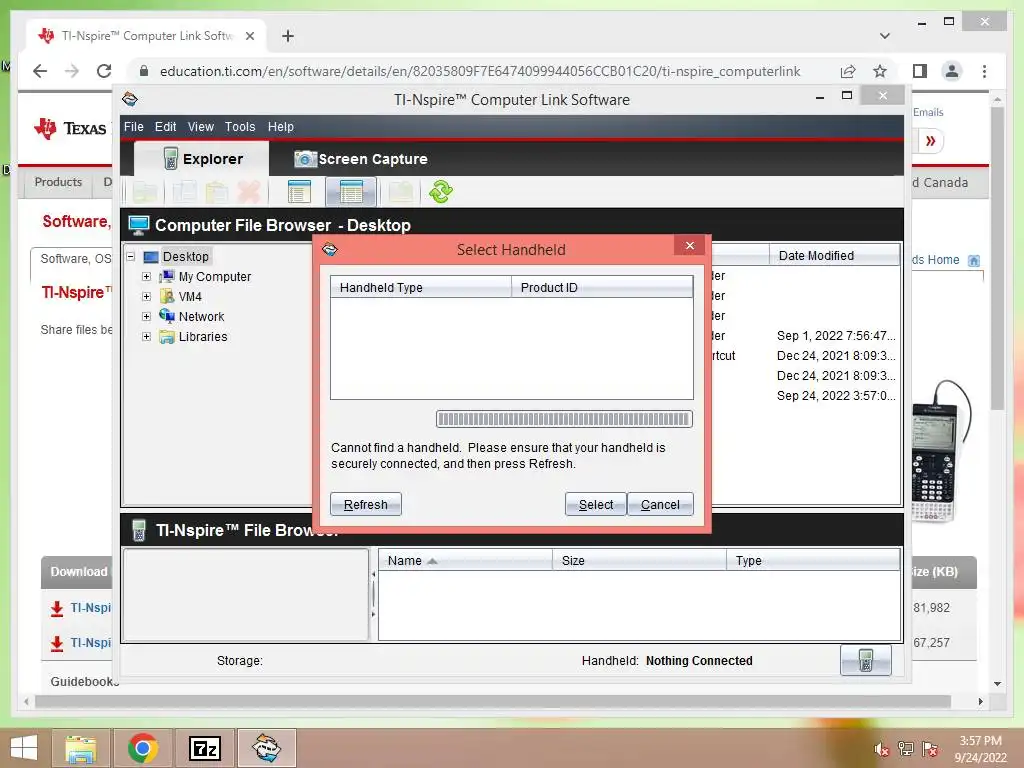Sort the handheld files by Size column

click(x=639, y=560)
